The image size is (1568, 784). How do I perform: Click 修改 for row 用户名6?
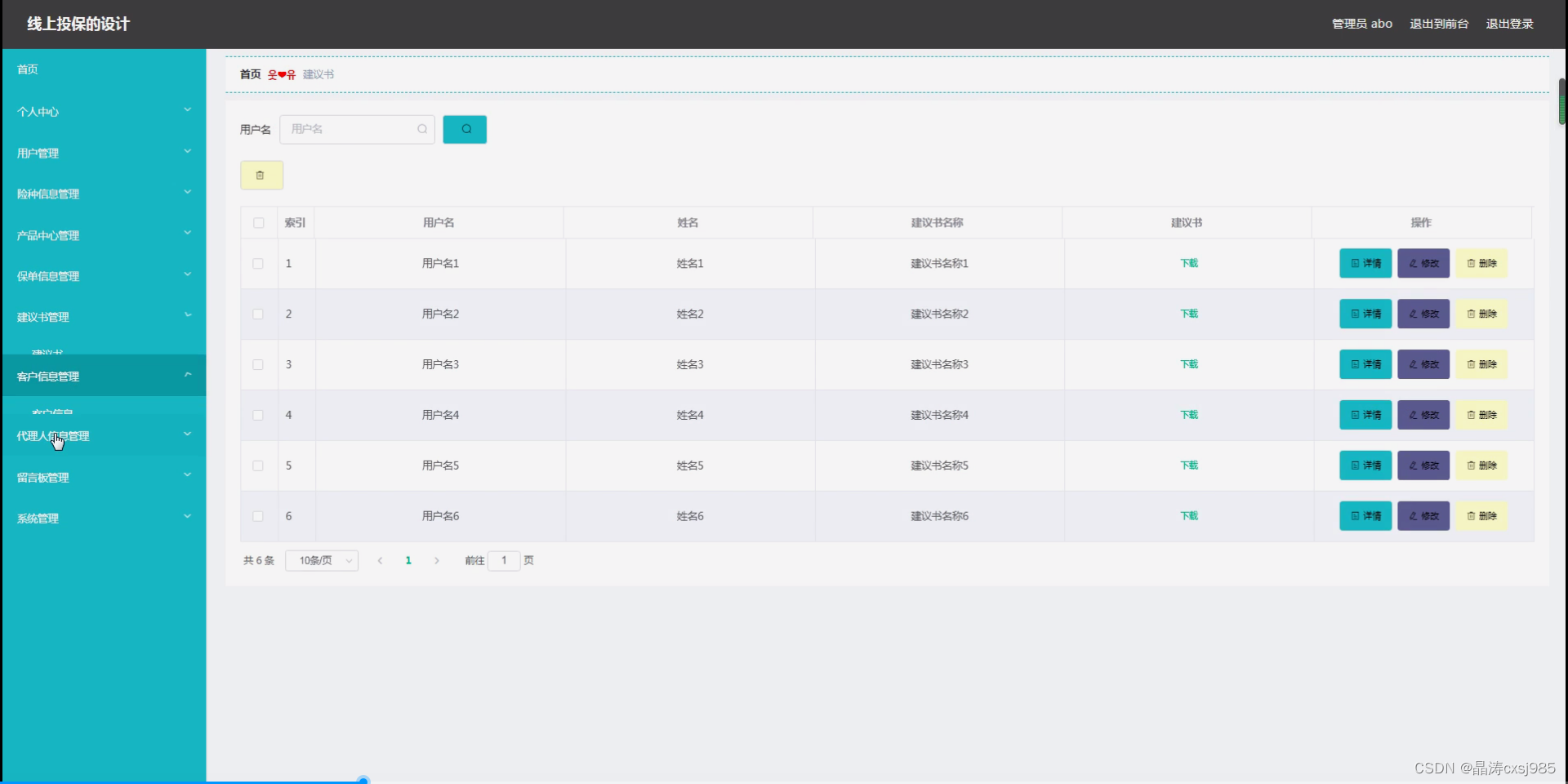click(1423, 516)
